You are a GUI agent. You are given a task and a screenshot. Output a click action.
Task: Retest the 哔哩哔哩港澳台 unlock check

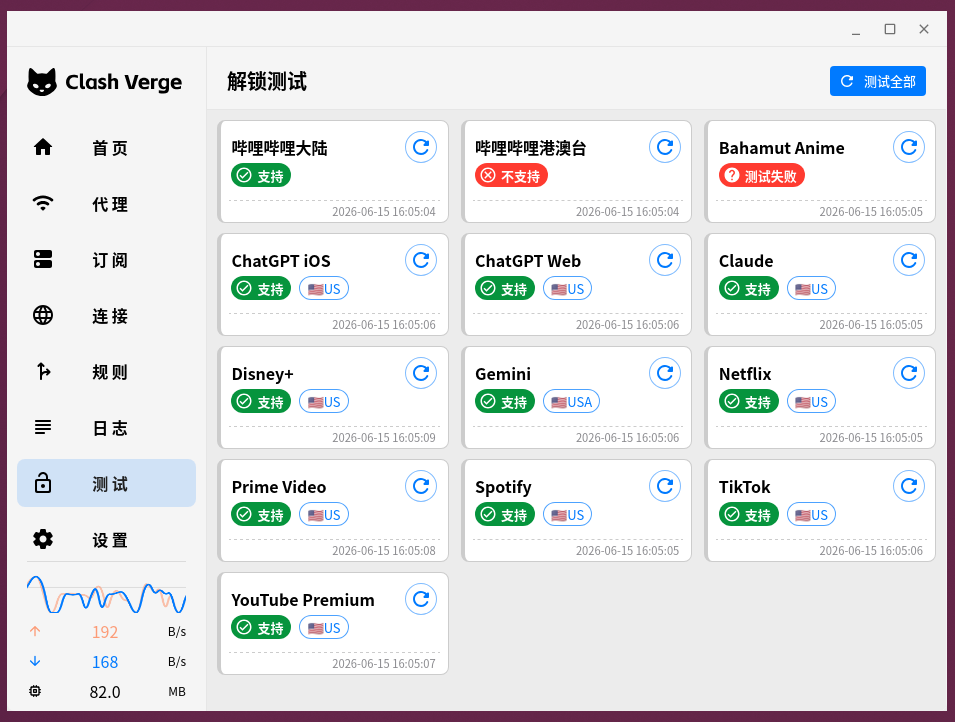[x=664, y=147]
